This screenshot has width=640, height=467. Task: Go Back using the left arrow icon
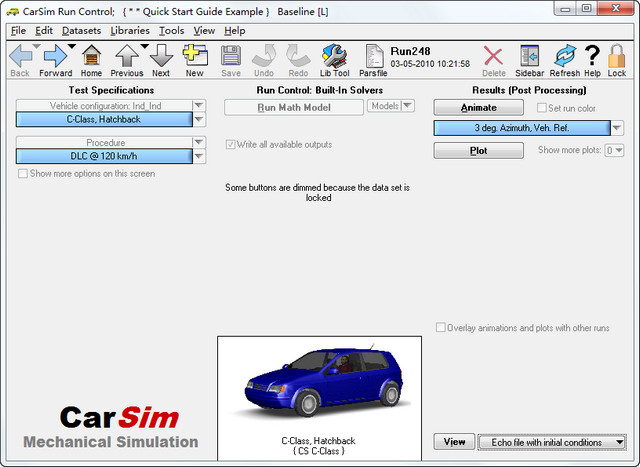point(20,56)
